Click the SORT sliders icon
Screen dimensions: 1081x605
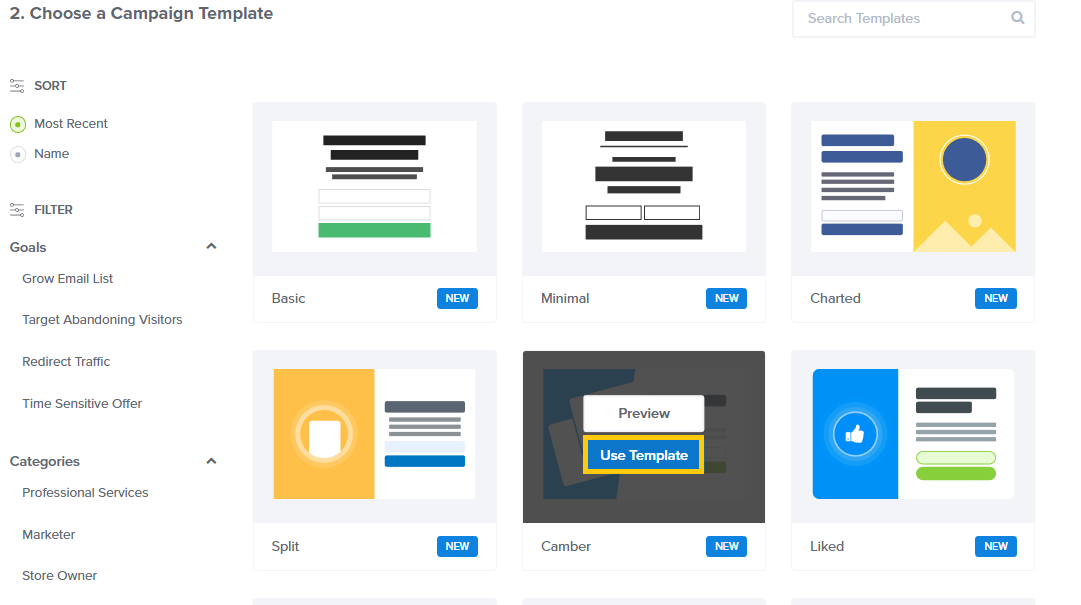[15, 85]
